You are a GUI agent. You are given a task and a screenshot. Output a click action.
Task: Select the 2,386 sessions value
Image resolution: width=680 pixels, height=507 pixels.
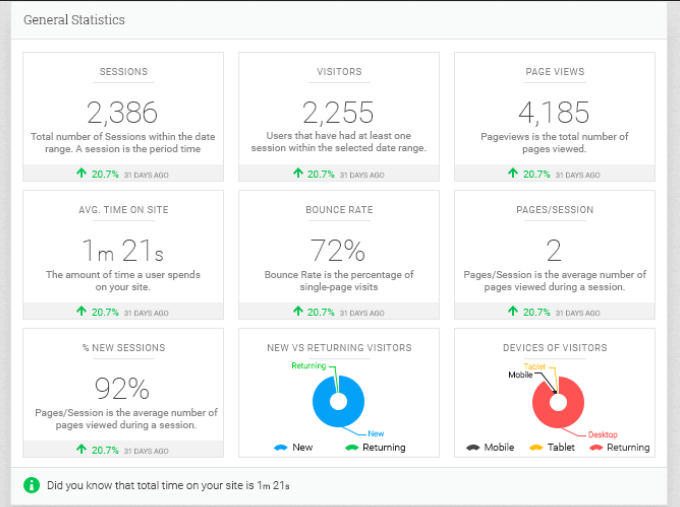click(123, 111)
